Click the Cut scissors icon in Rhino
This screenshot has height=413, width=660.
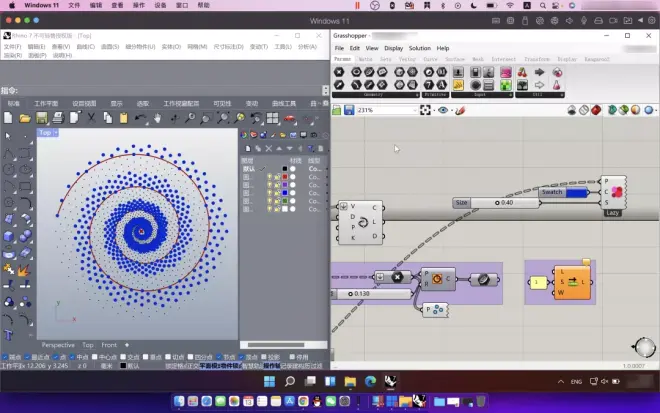click(x=91, y=118)
